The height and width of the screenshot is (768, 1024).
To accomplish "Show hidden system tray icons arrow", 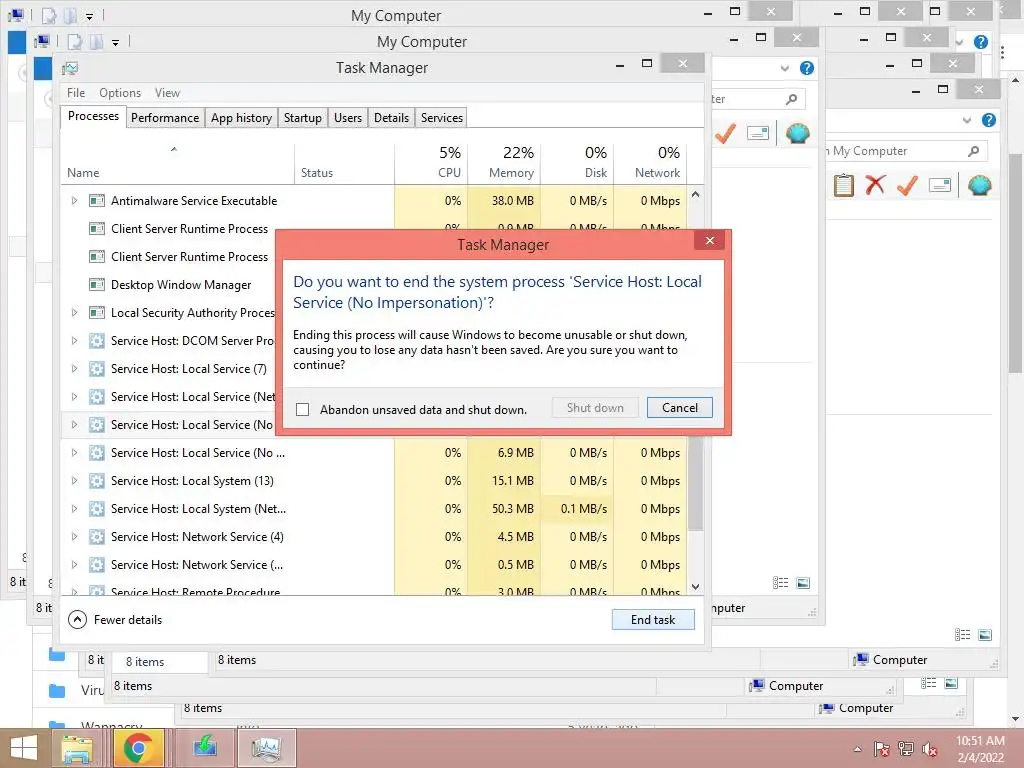I will click(857, 749).
